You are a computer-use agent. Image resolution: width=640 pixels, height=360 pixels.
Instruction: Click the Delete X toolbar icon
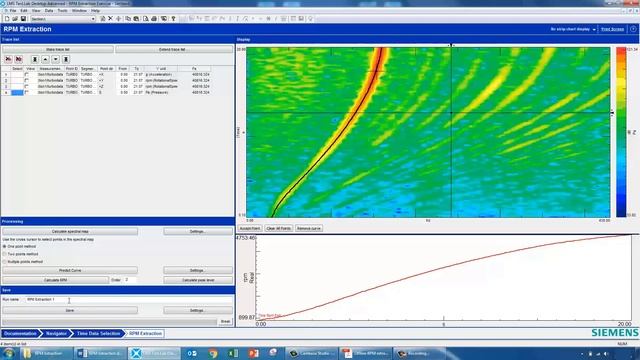coord(110,19)
